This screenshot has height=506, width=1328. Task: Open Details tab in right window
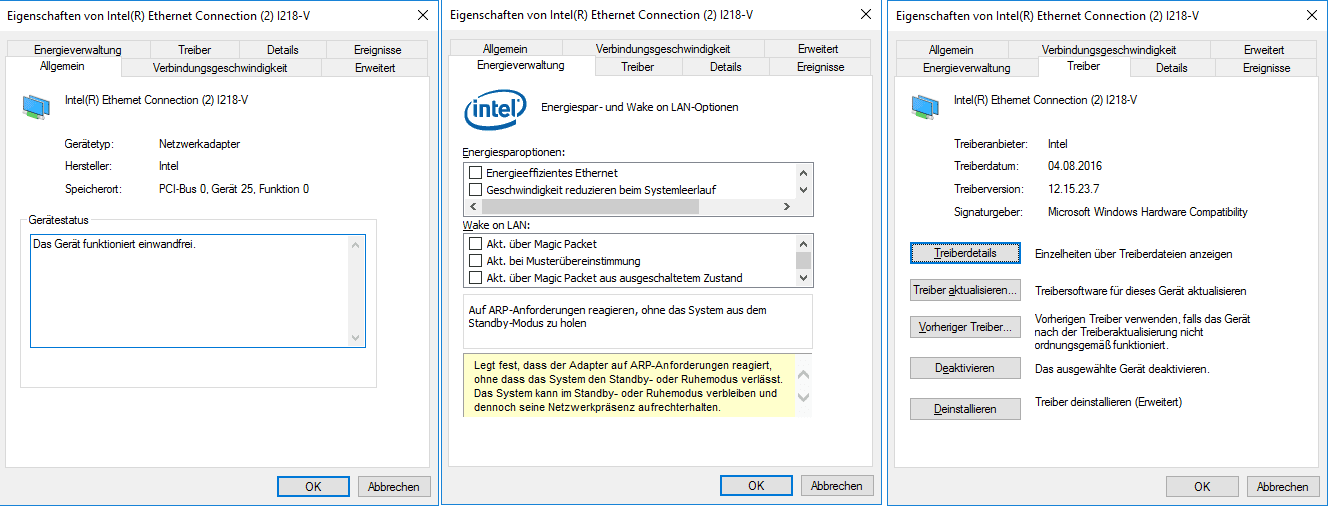pyautogui.click(x=1172, y=68)
